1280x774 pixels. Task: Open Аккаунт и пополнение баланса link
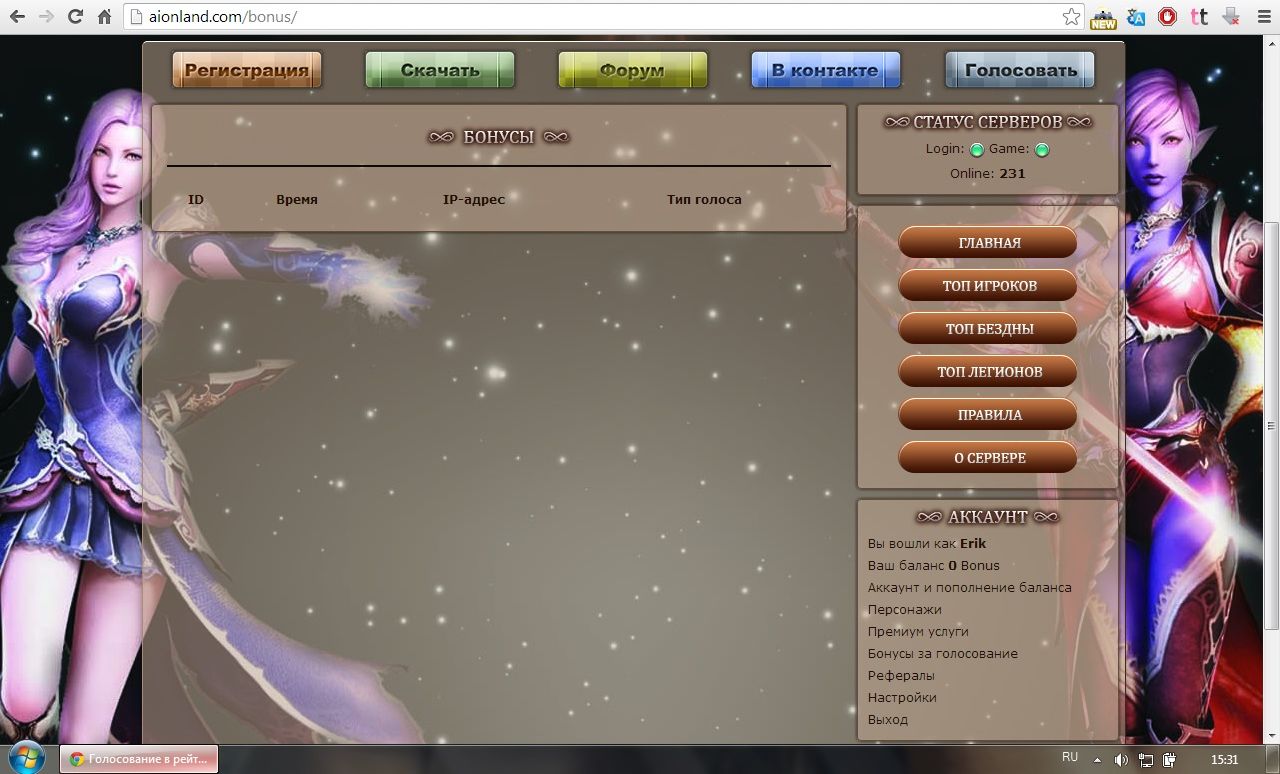tap(970, 587)
